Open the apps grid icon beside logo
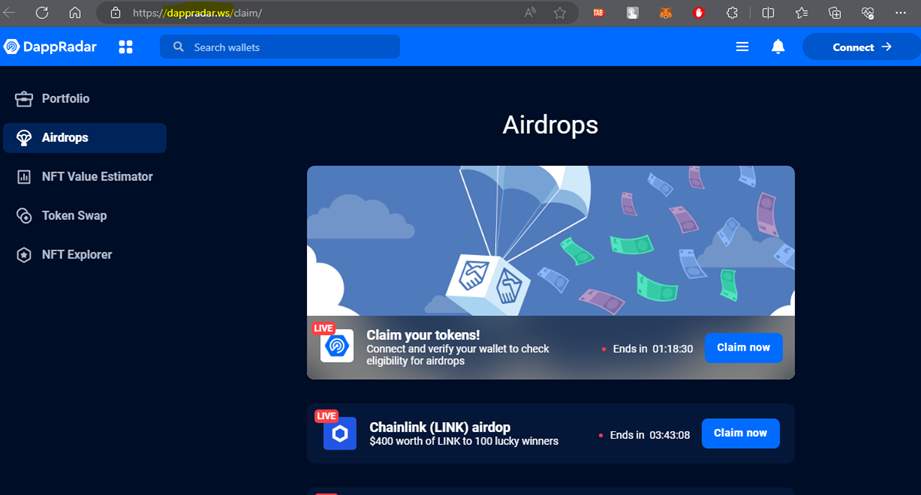Screen dimensions: 921x495 (x=126, y=47)
